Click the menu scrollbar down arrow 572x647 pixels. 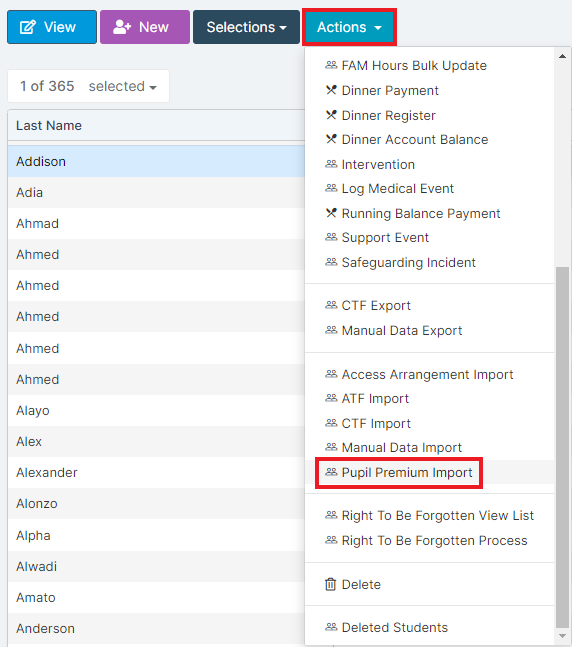(562, 636)
